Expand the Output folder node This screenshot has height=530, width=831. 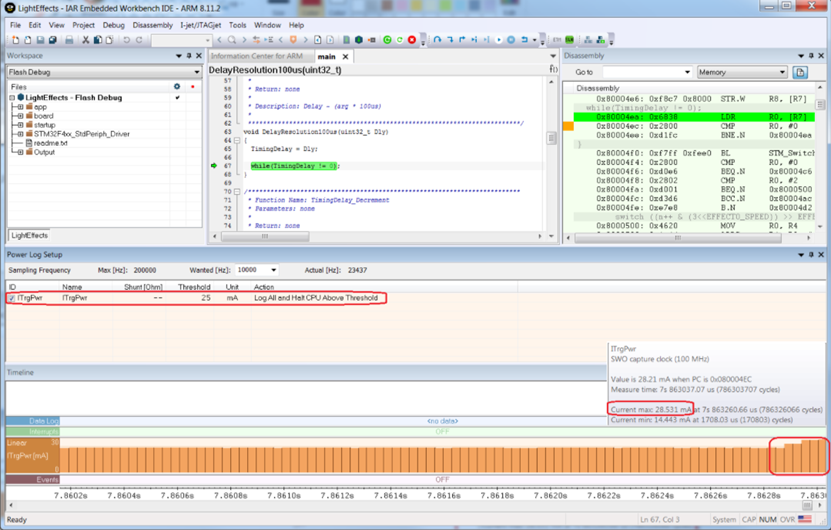(20, 152)
